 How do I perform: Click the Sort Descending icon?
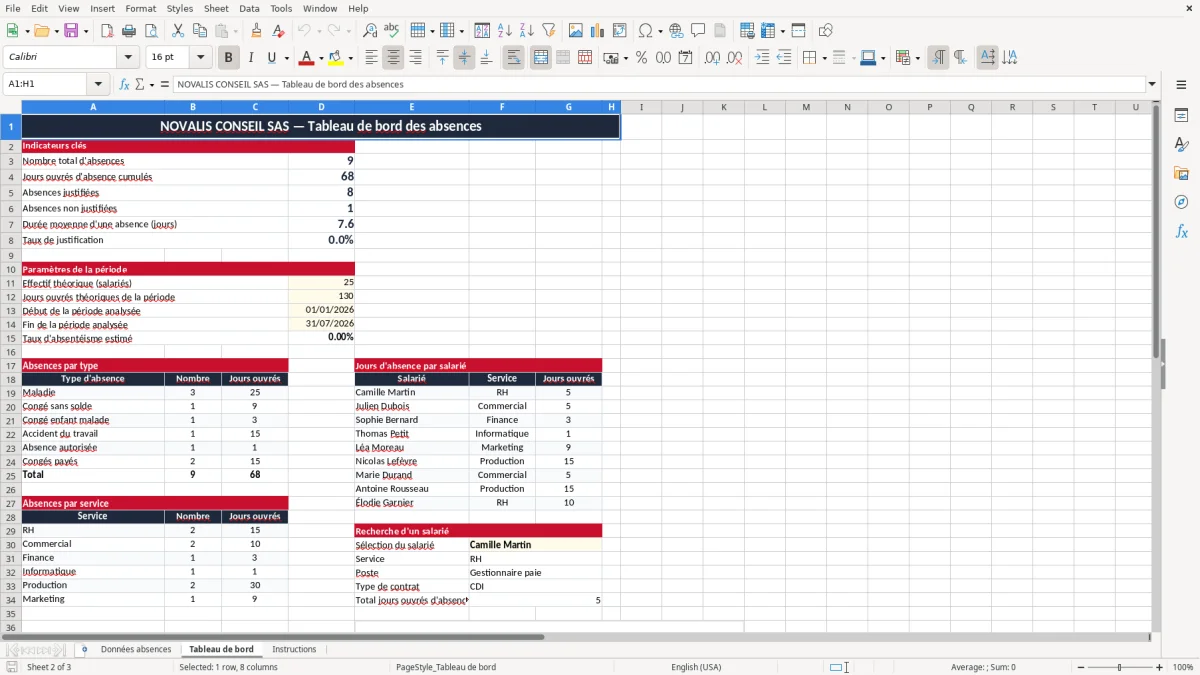pos(526,31)
